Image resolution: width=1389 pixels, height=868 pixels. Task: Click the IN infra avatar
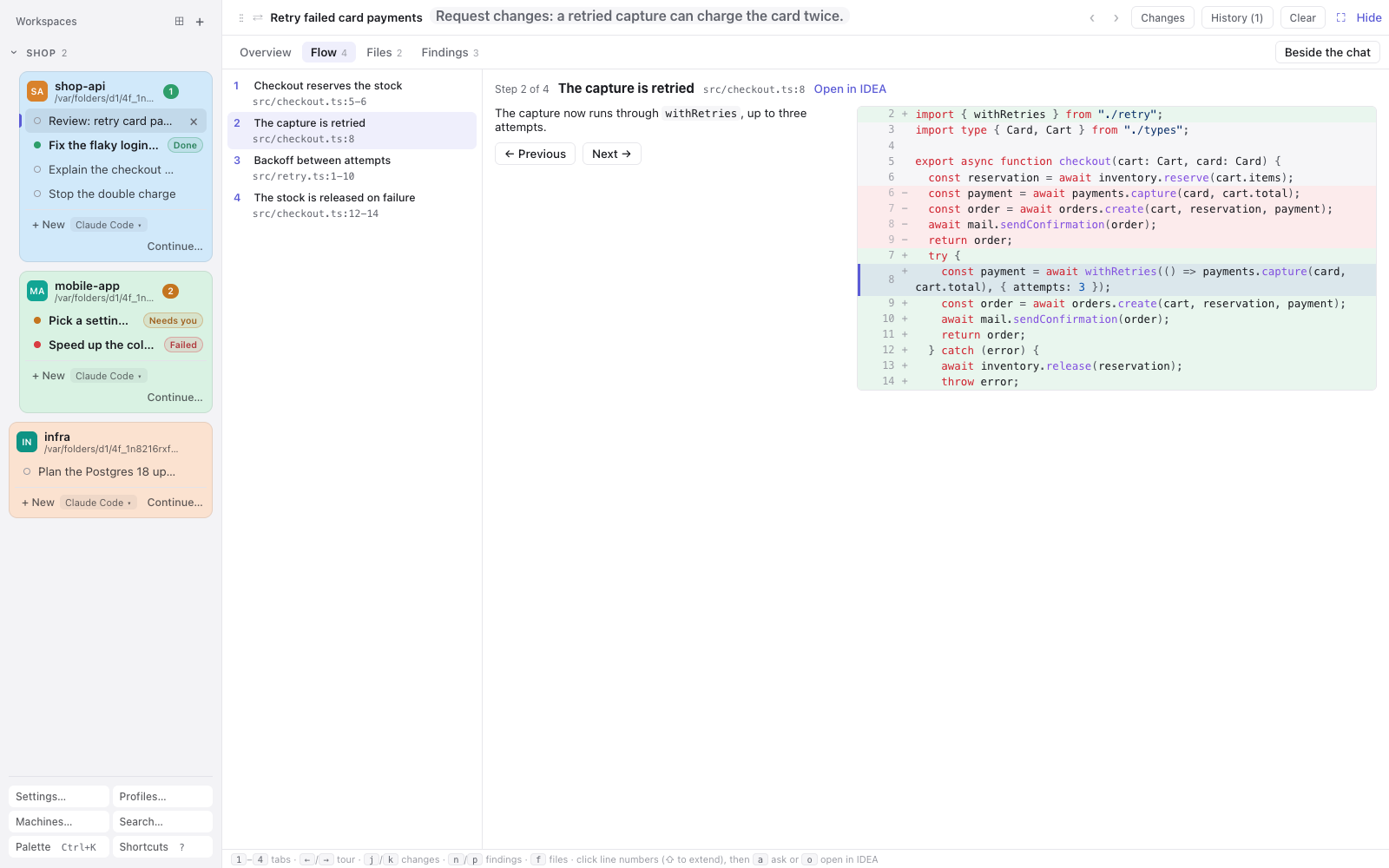(x=27, y=442)
